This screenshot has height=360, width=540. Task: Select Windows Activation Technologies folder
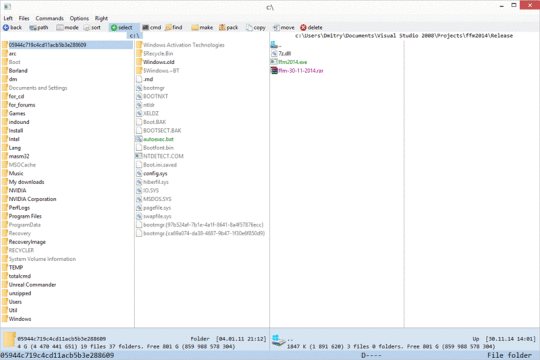coord(184,45)
